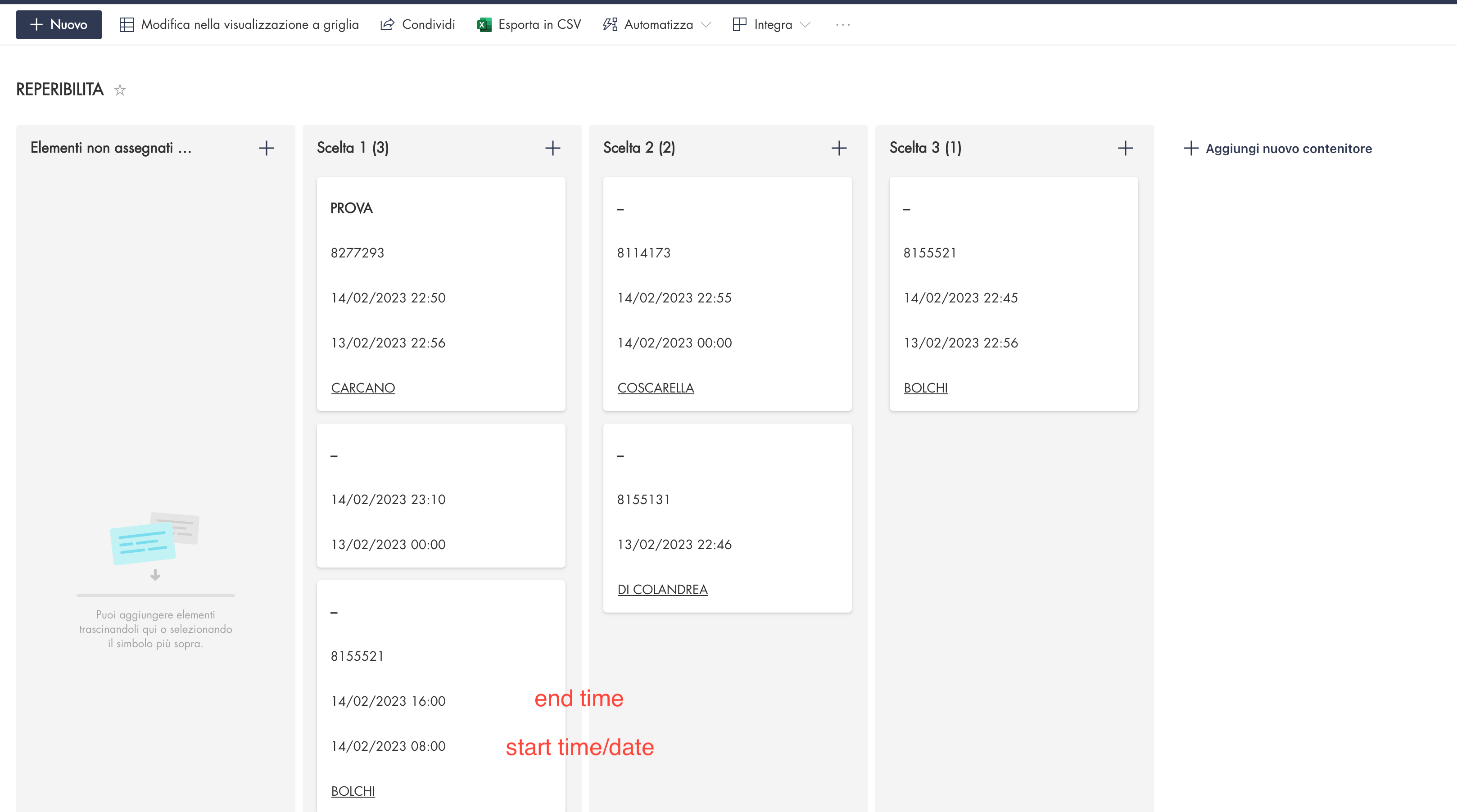The height and width of the screenshot is (812, 1457).
Task: Open the more options ellipsis menu
Action: tap(843, 24)
